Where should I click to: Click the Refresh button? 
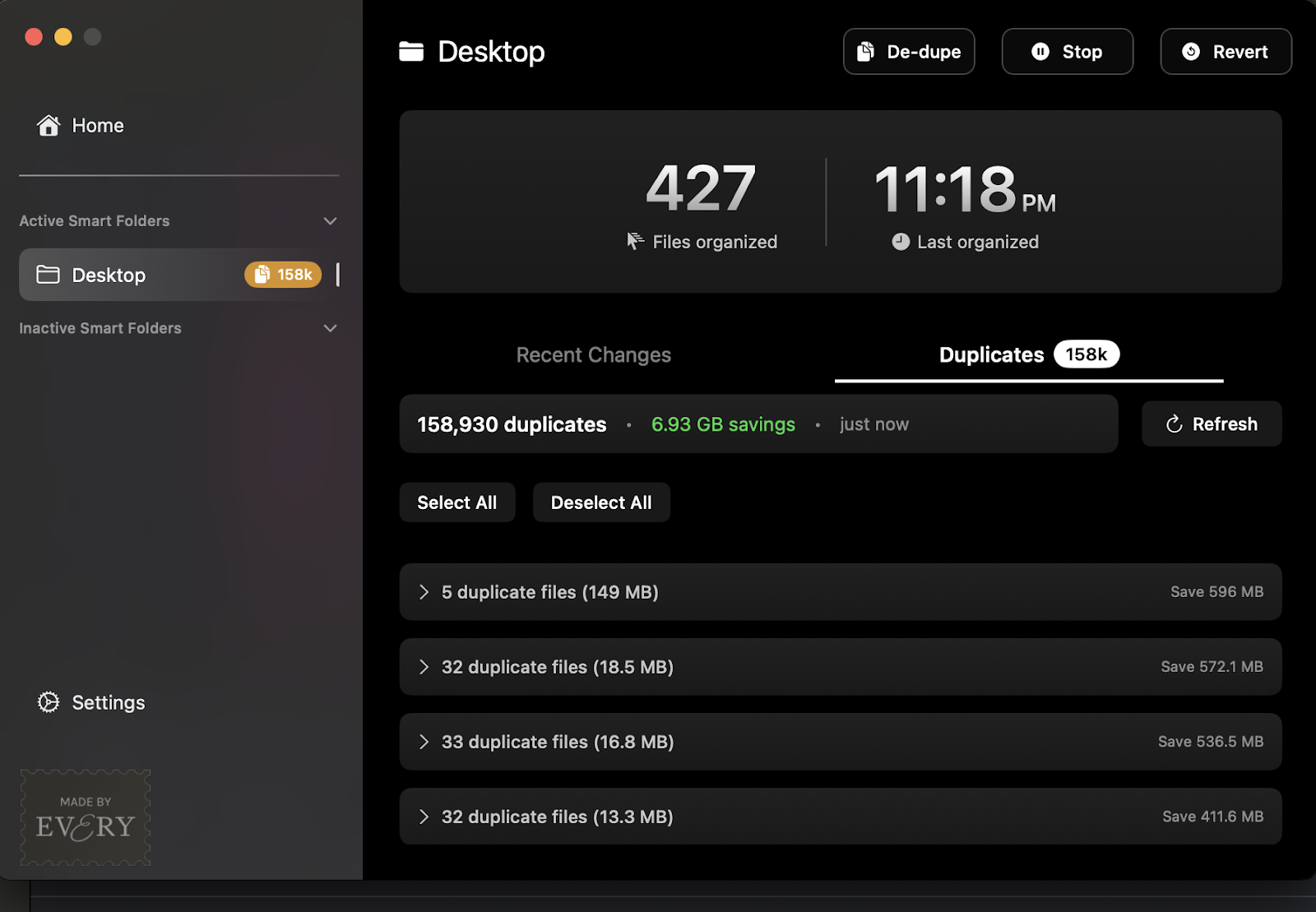pyautogui.click(x=1212, y=424)
